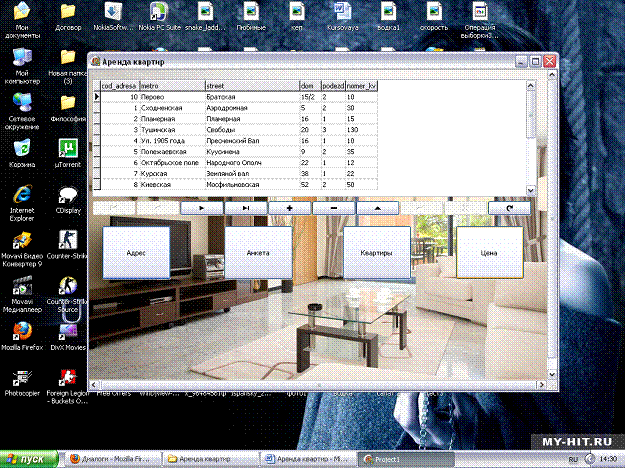Jump to last record in navigator
The height and width of the screenshot is (468, 625).
coord(245,207)
